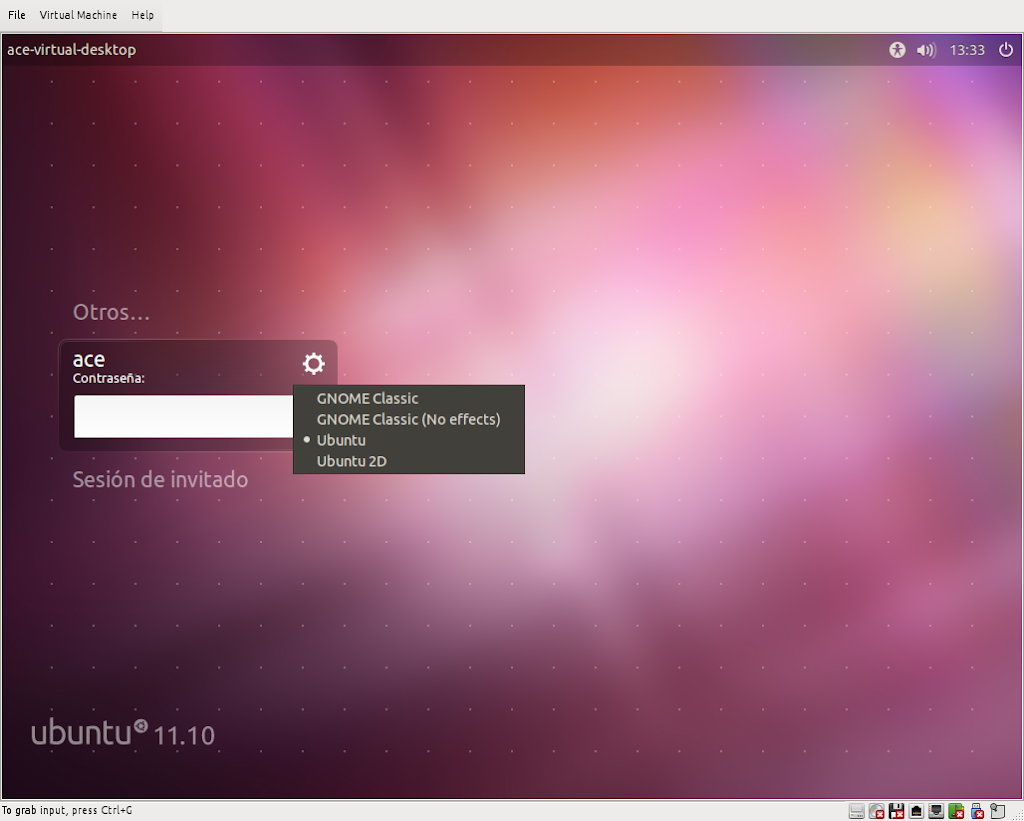Screen dimensions: 1024x821
Task: Start a guest session via Sesión de invitado
Action: tap(160, 480)
